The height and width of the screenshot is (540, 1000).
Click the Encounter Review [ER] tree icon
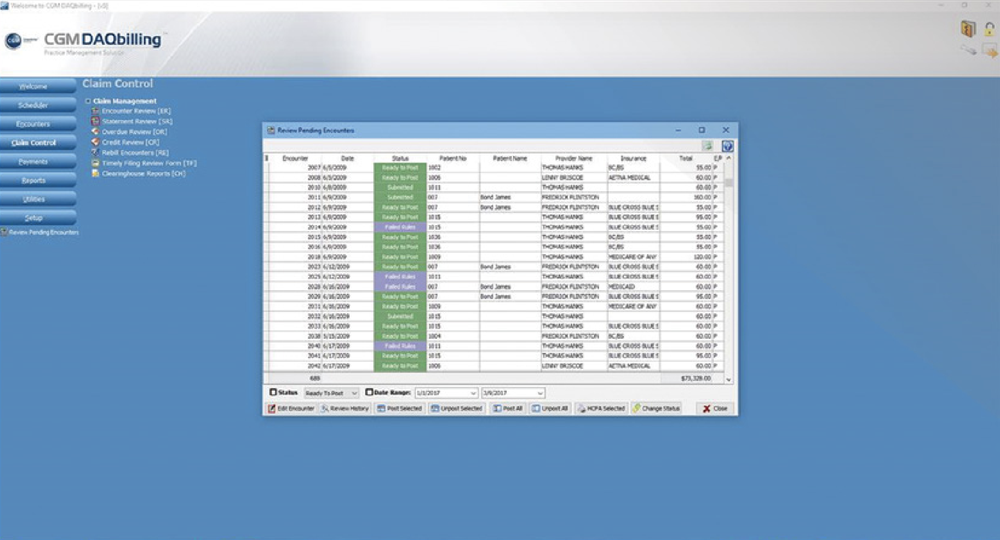(96, 111)
